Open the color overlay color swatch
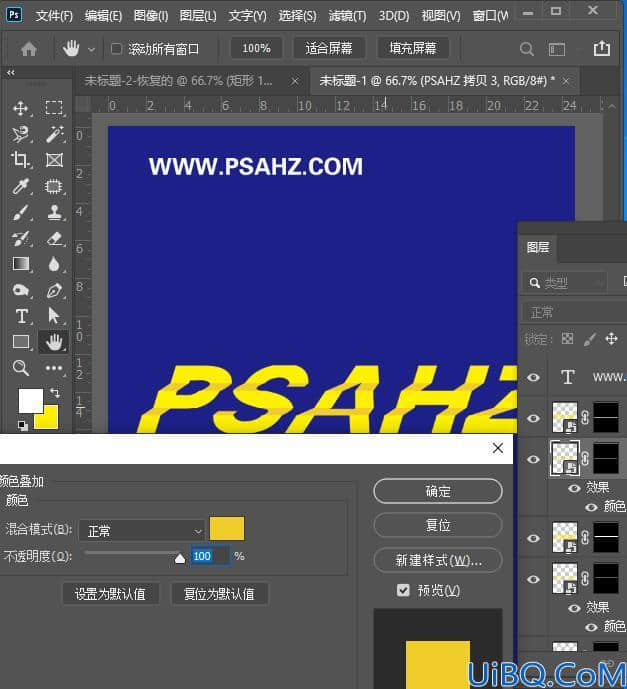The height and width of the screenshot is (689, 627). coord(227,528)
